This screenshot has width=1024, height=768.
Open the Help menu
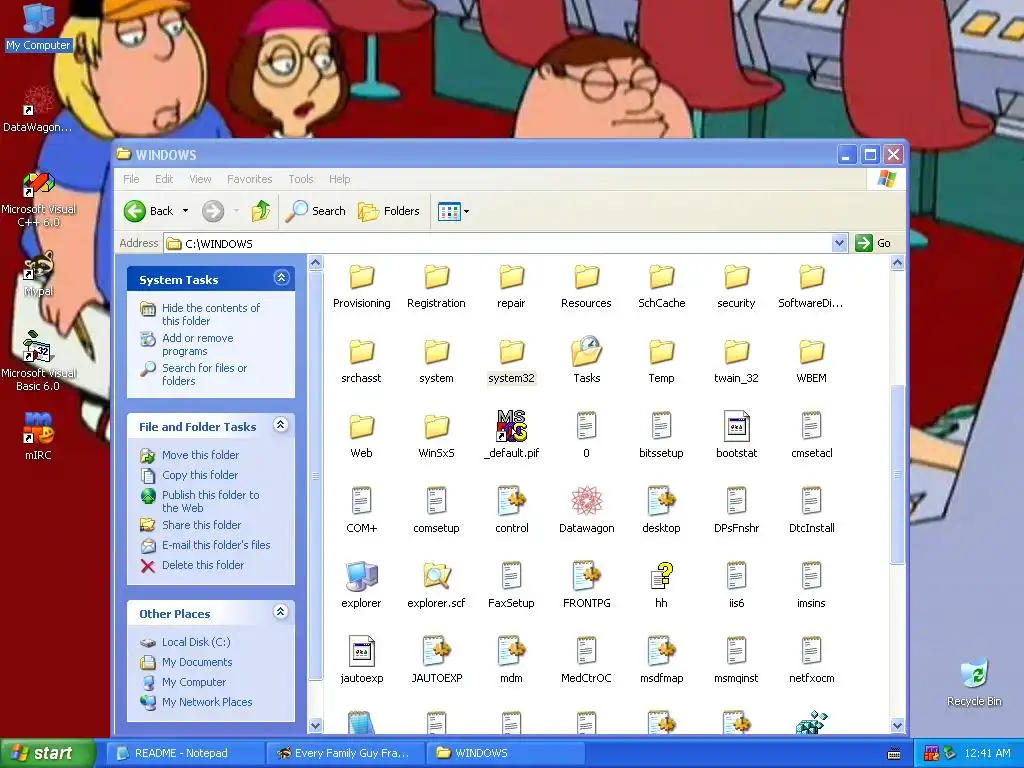[x=340, y=179]
